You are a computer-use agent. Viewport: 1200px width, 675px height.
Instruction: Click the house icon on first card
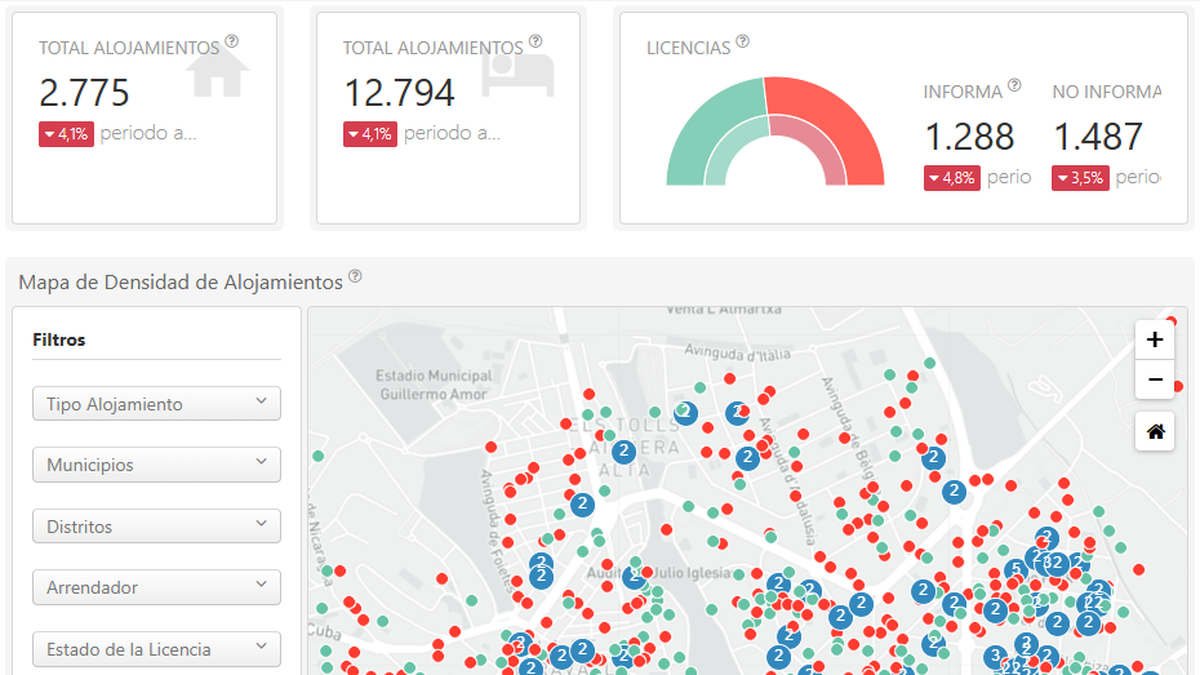click(217, 74)
